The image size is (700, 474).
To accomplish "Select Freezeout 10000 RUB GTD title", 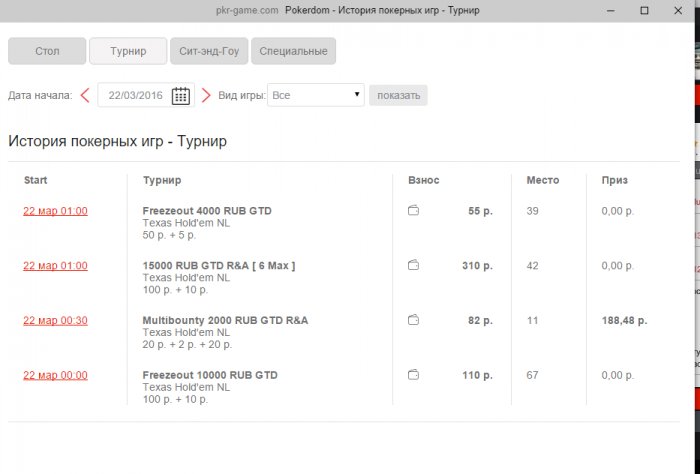I will 210,375.
